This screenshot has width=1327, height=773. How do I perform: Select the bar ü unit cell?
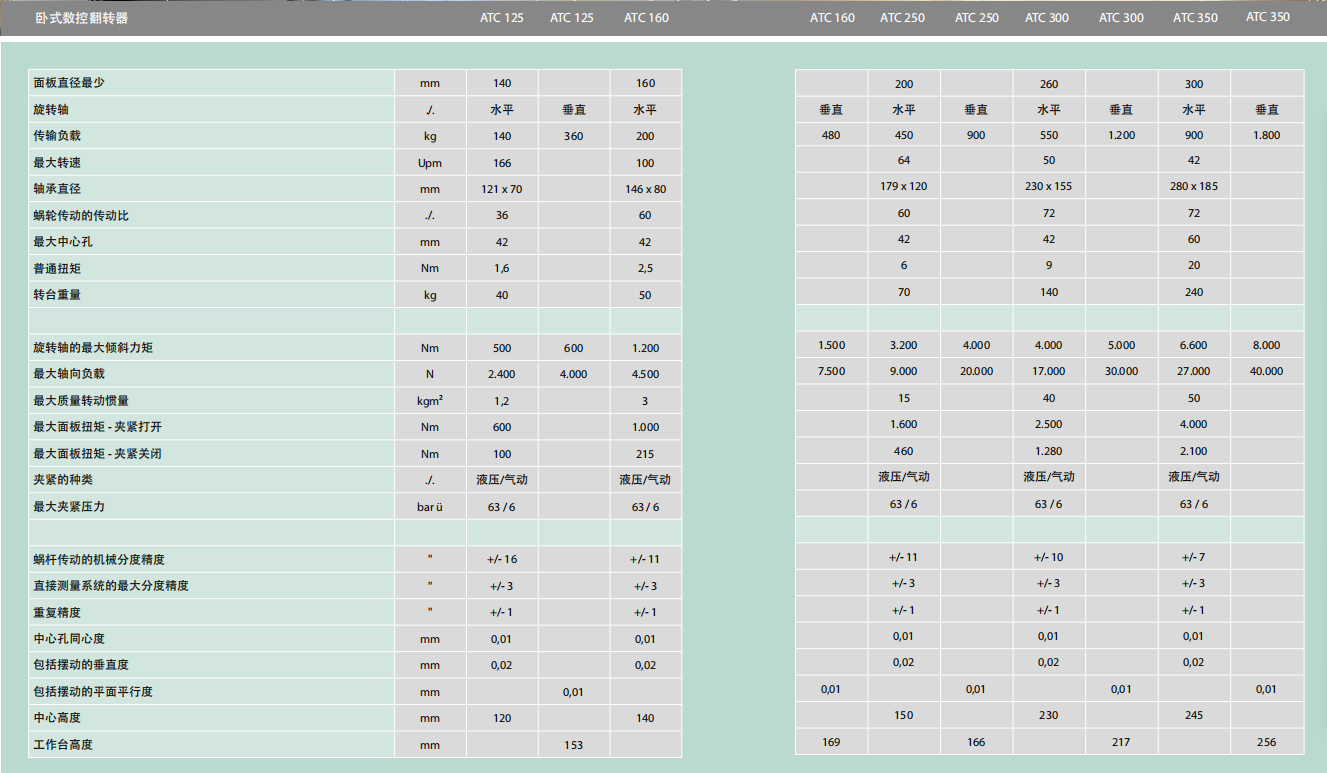(x=430, y=507)
